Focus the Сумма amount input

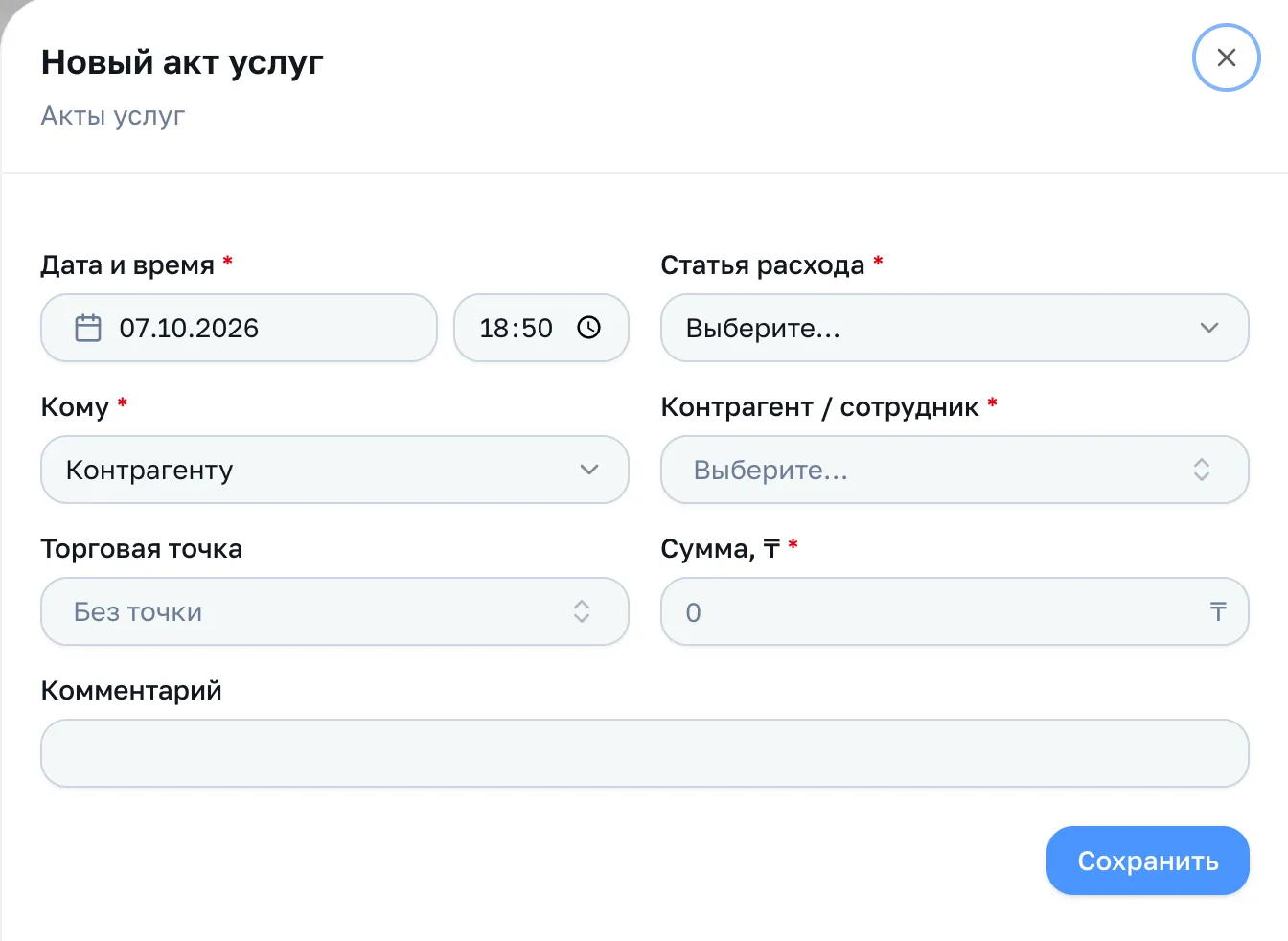954,611
